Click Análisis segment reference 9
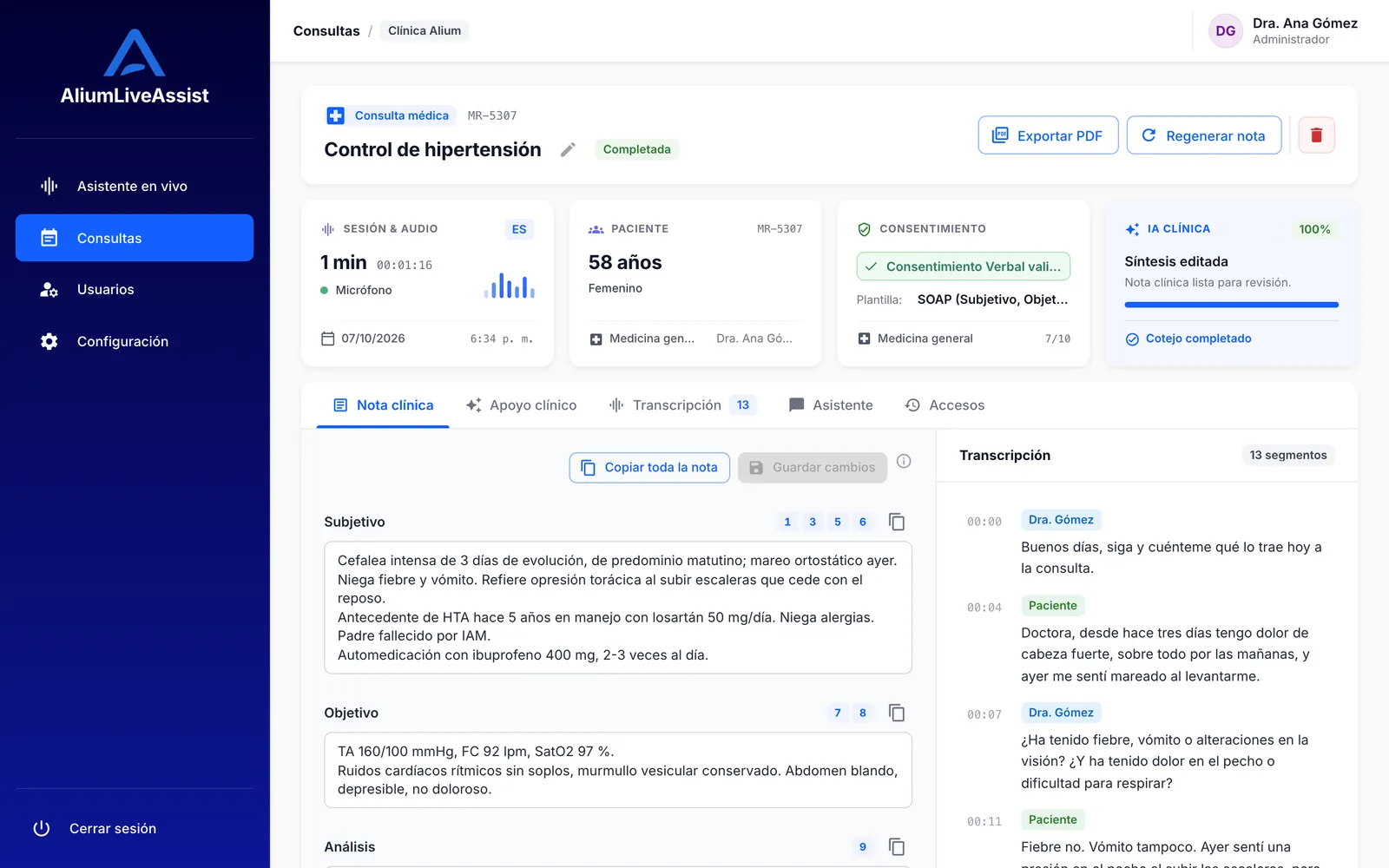1389x868 pixels. click(x=863, y=847)
